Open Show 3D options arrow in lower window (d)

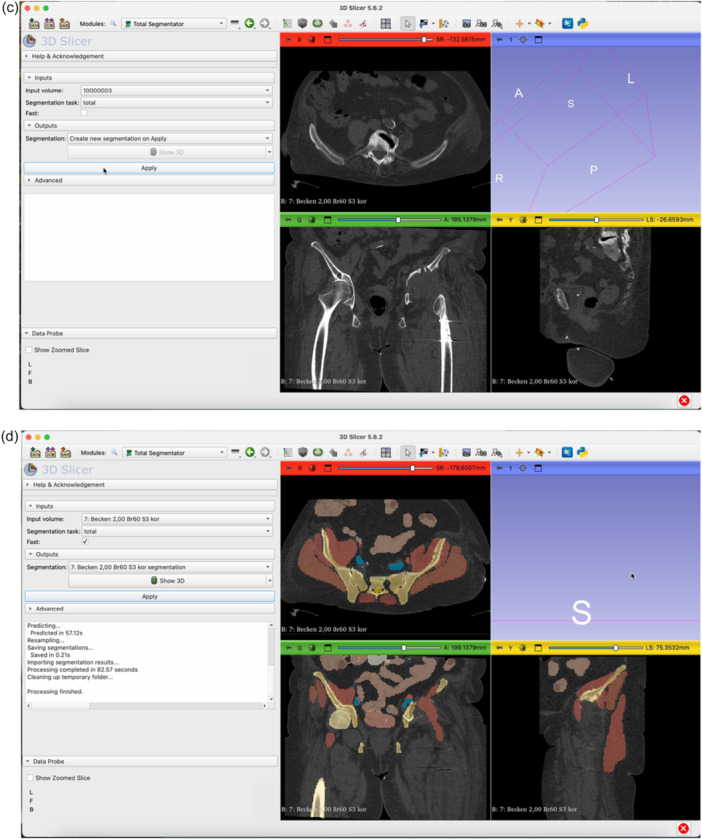pyautogui.click(x=270, y=581)
